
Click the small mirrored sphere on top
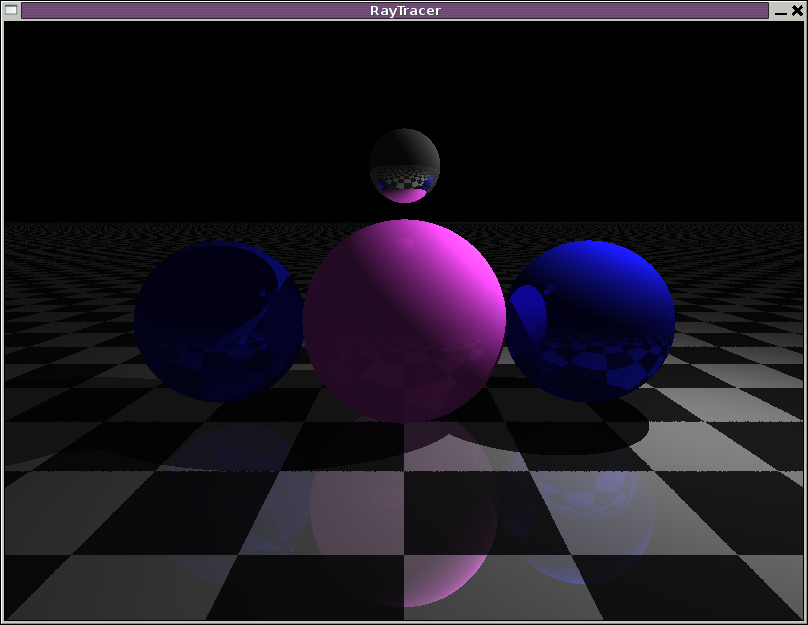[405, 165]
